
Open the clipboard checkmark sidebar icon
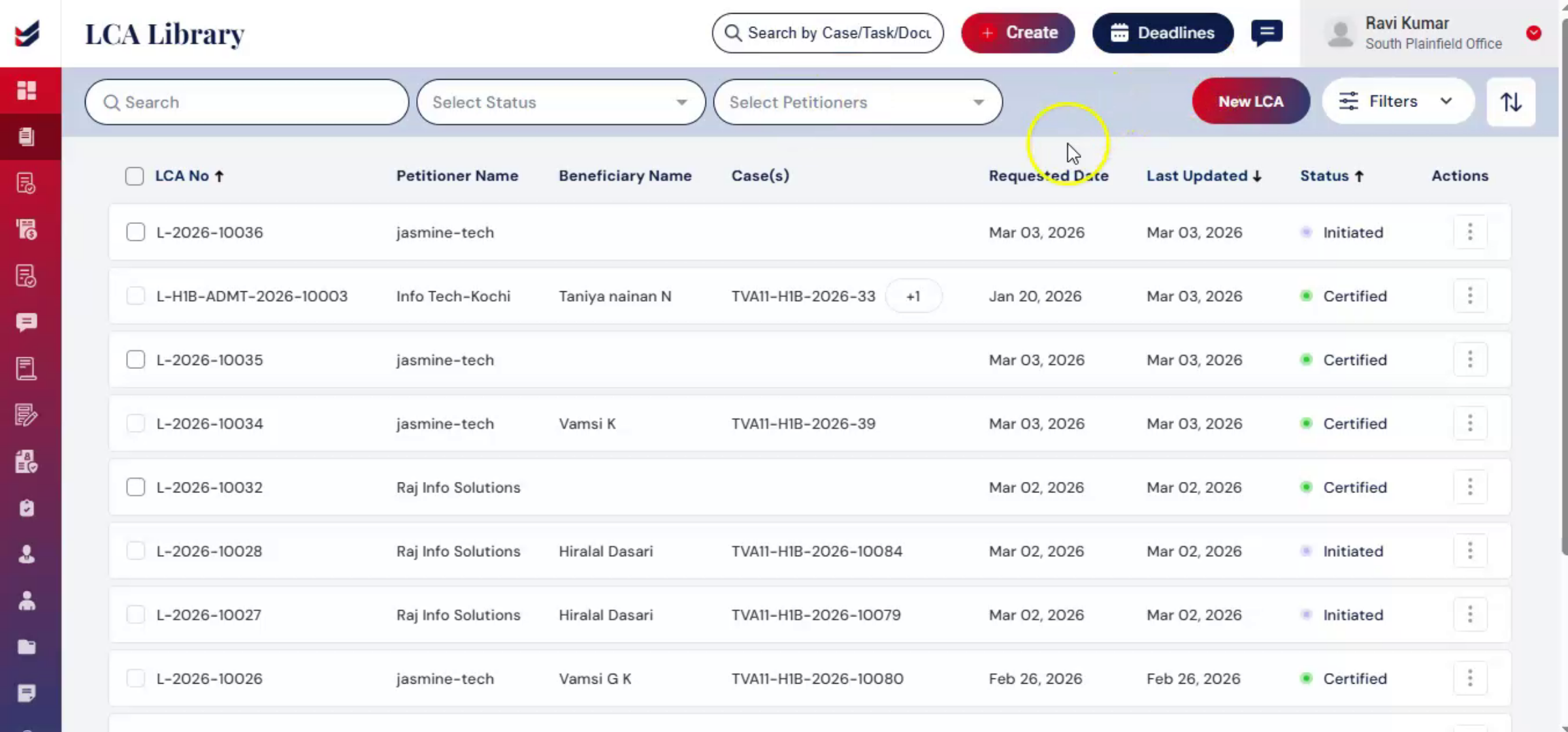click(x=27, y=508)
